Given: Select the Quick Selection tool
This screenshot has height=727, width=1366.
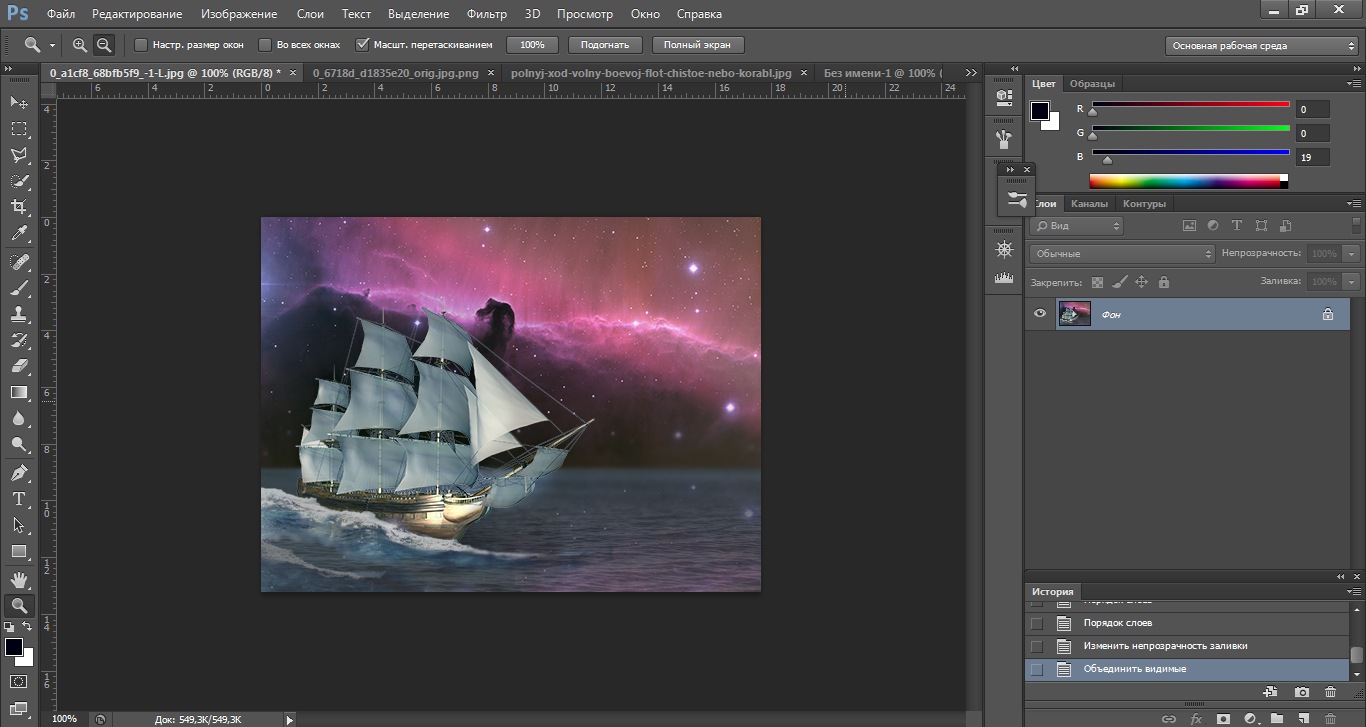Looking at the screenshot, I should 19,181.
